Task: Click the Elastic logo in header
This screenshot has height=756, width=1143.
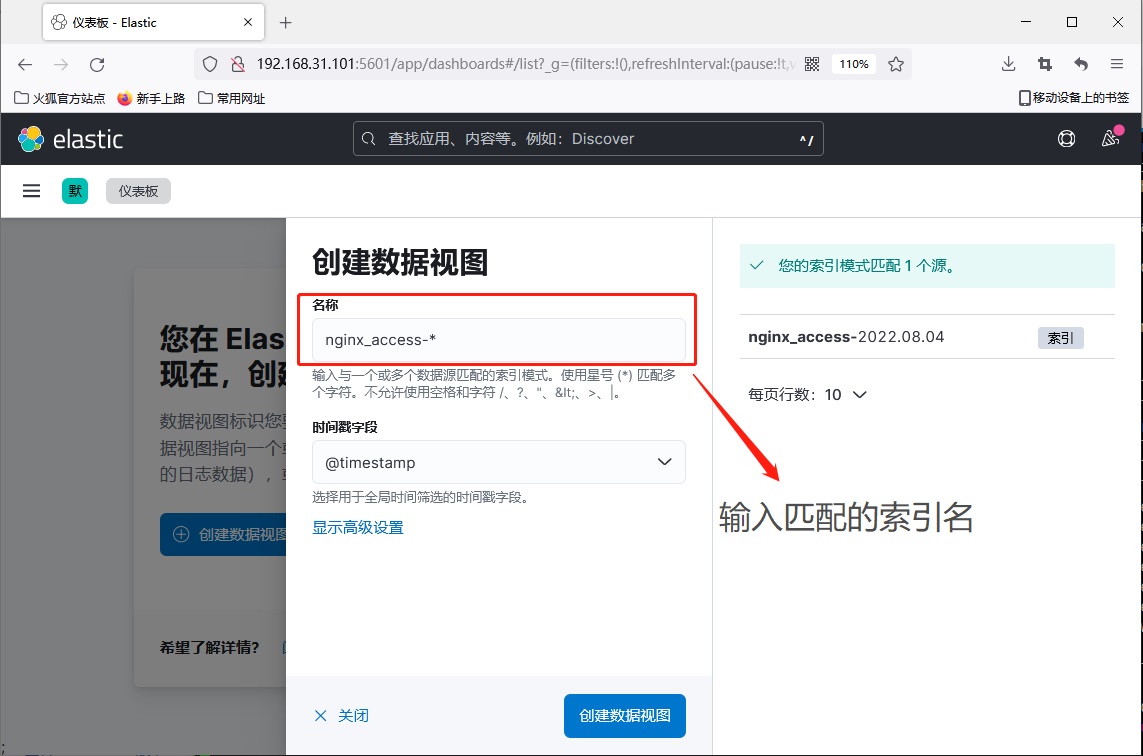Action: (x=70, y=139)
